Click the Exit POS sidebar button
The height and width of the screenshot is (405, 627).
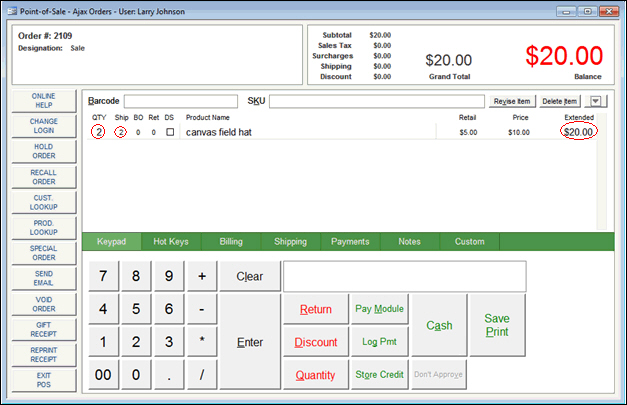[43, 380]
